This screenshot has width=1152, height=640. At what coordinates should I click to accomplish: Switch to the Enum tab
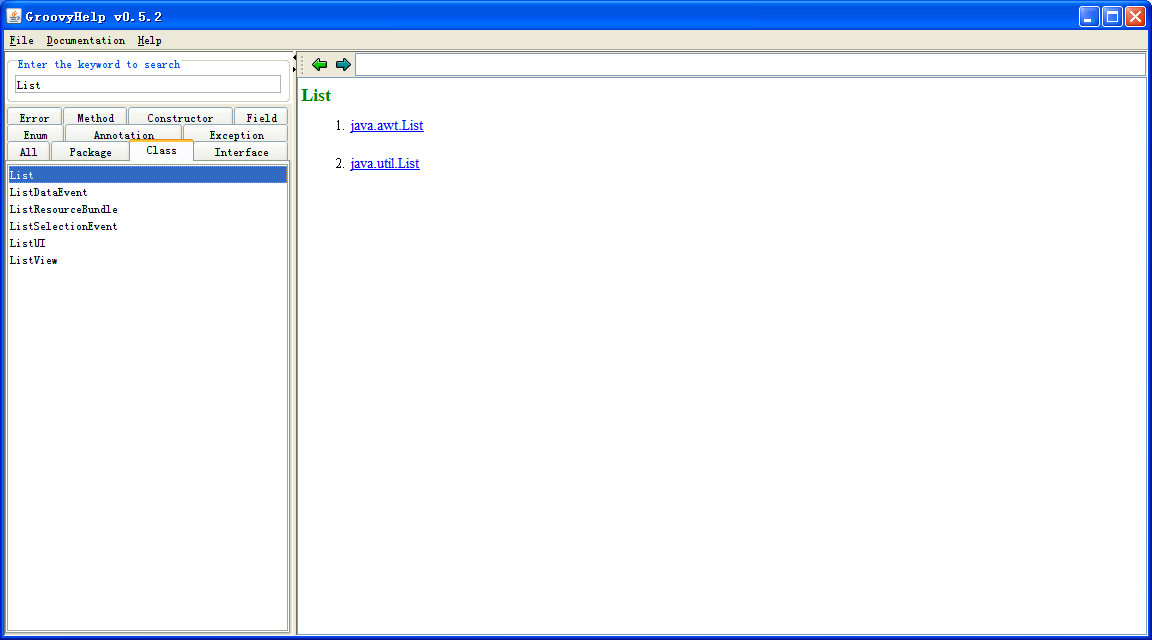coord(35,135)
